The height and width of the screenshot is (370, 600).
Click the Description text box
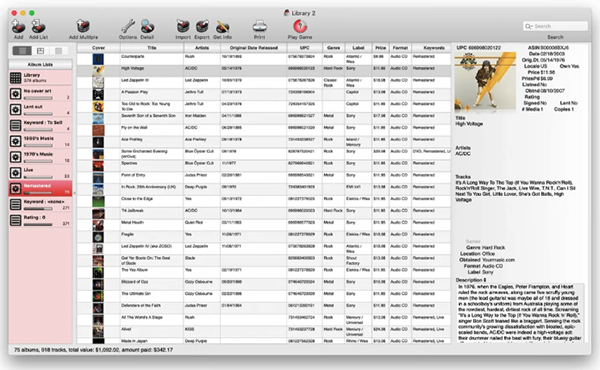[x=520, y=313]
